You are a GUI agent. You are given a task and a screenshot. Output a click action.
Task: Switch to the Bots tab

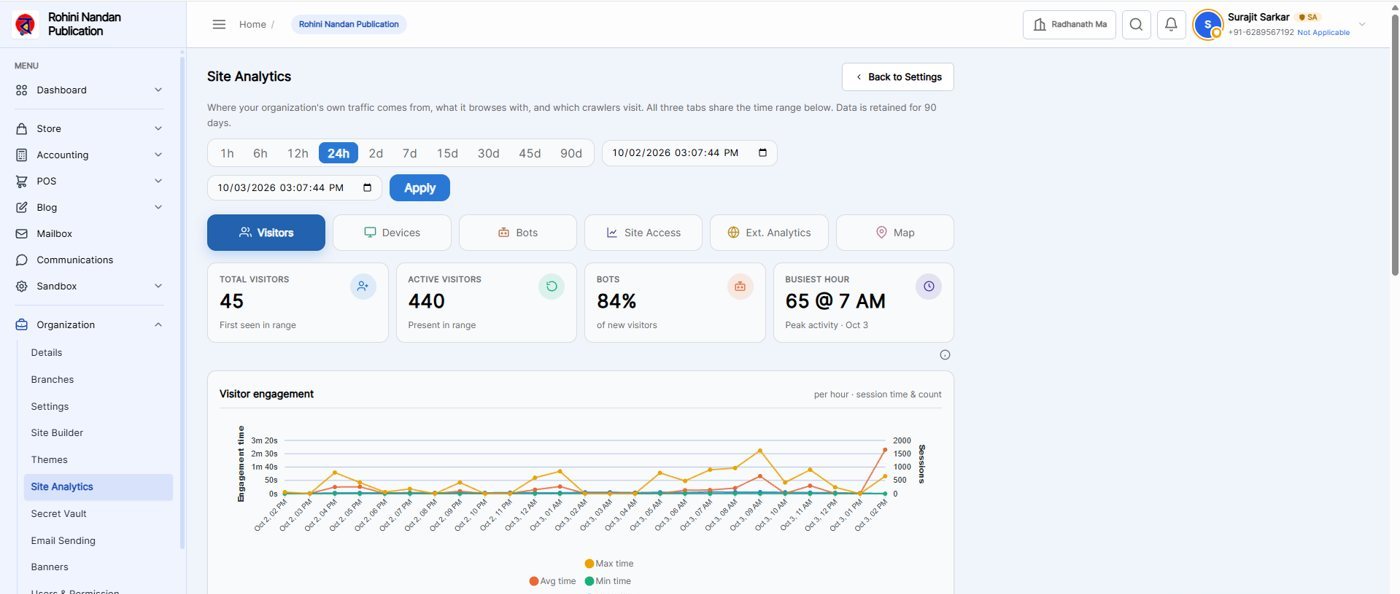pos(518,232)
